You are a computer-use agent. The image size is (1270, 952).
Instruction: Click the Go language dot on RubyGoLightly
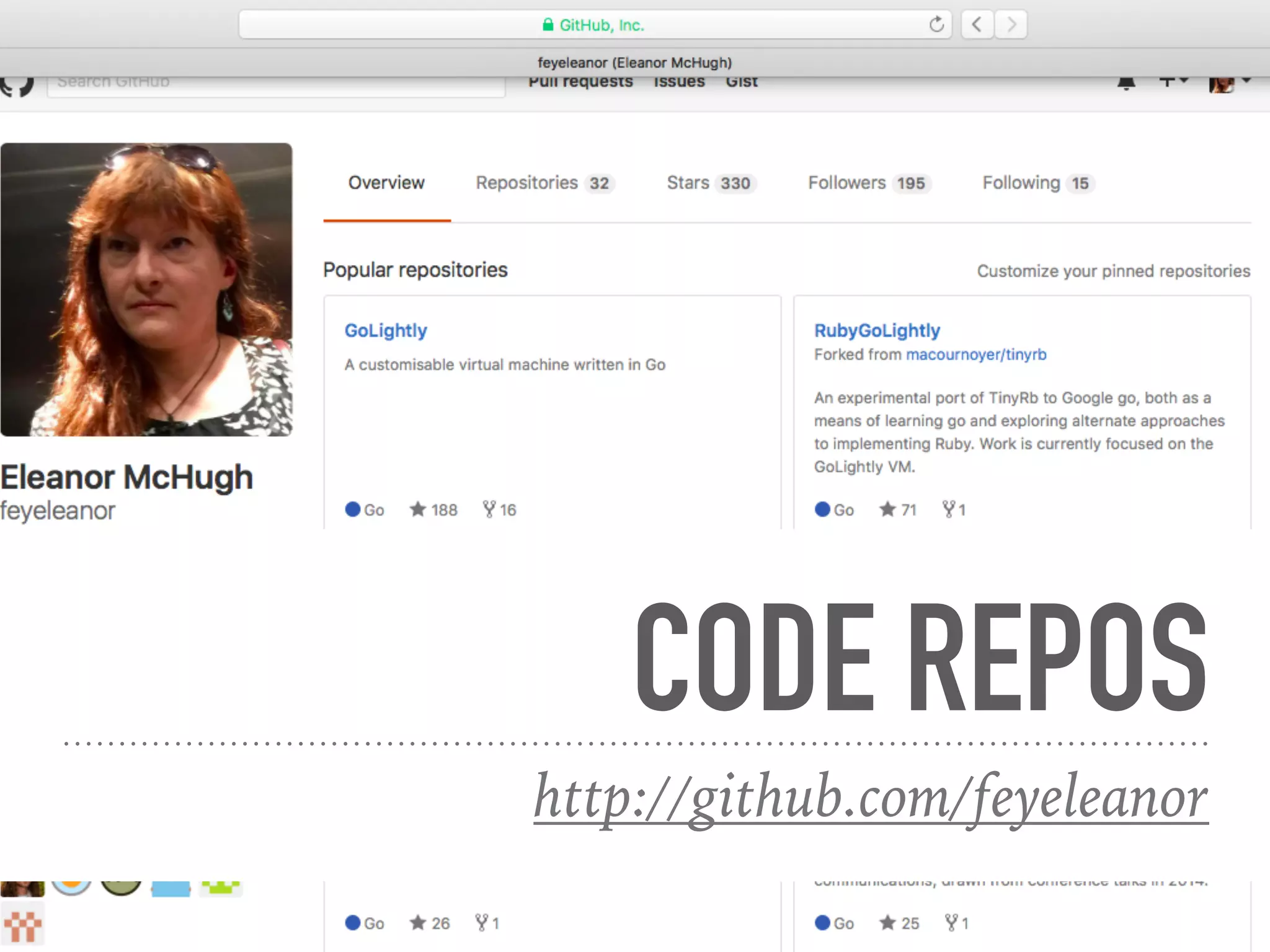click(822, 509)
